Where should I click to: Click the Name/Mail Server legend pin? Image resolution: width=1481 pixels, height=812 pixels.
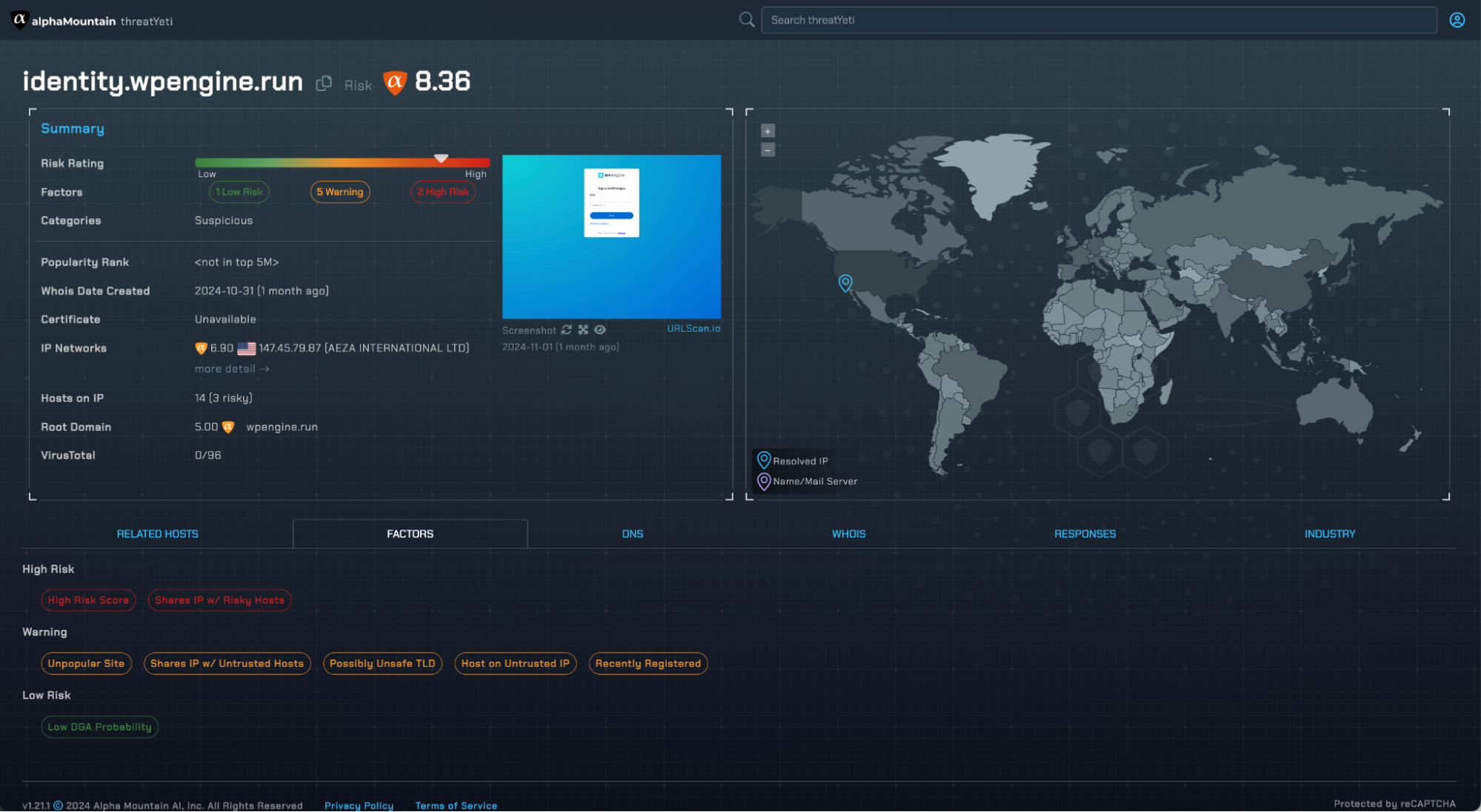(x=764, y=482)
